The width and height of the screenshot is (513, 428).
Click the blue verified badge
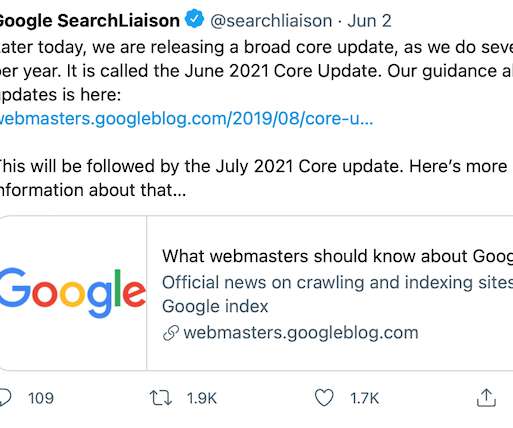[194, 19]
